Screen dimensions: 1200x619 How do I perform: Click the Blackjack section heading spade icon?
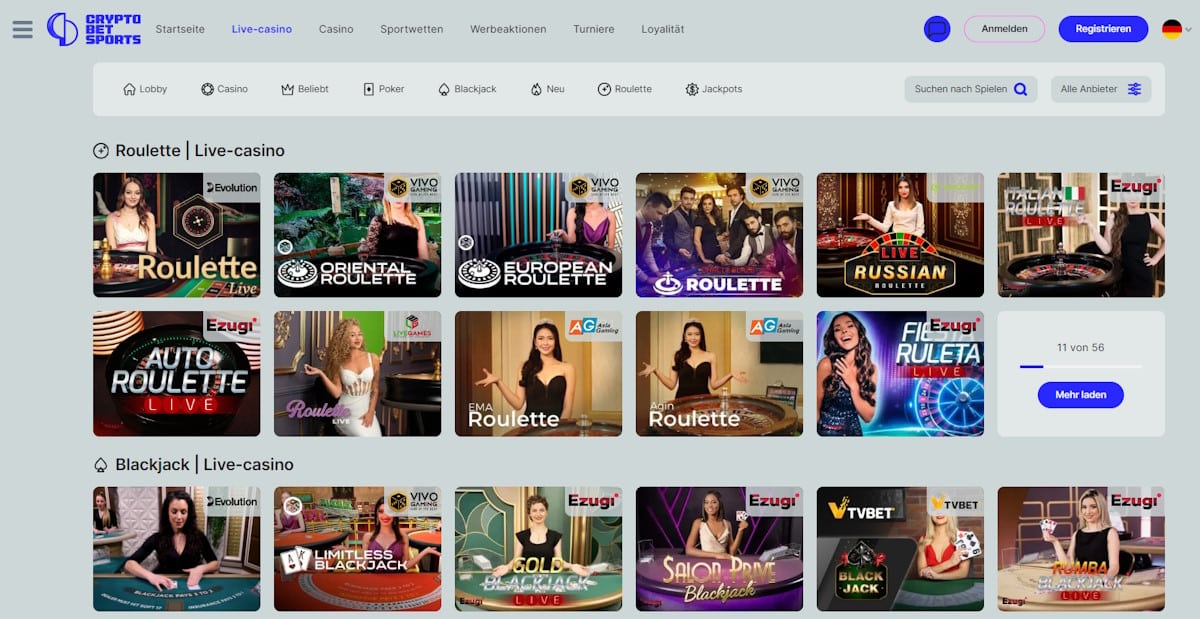[101, 465]
